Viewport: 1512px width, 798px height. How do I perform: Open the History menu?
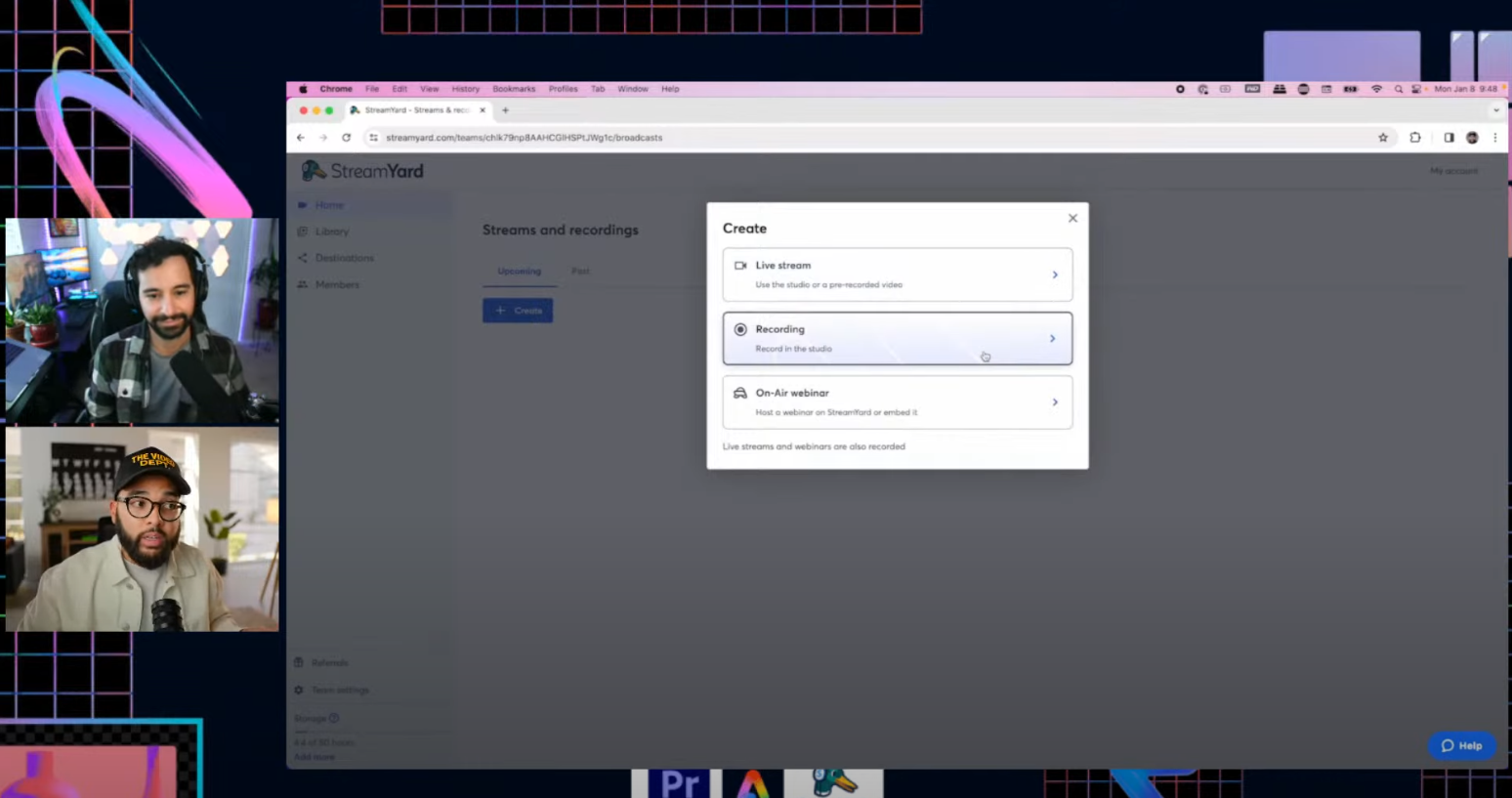tap(466, 89)
